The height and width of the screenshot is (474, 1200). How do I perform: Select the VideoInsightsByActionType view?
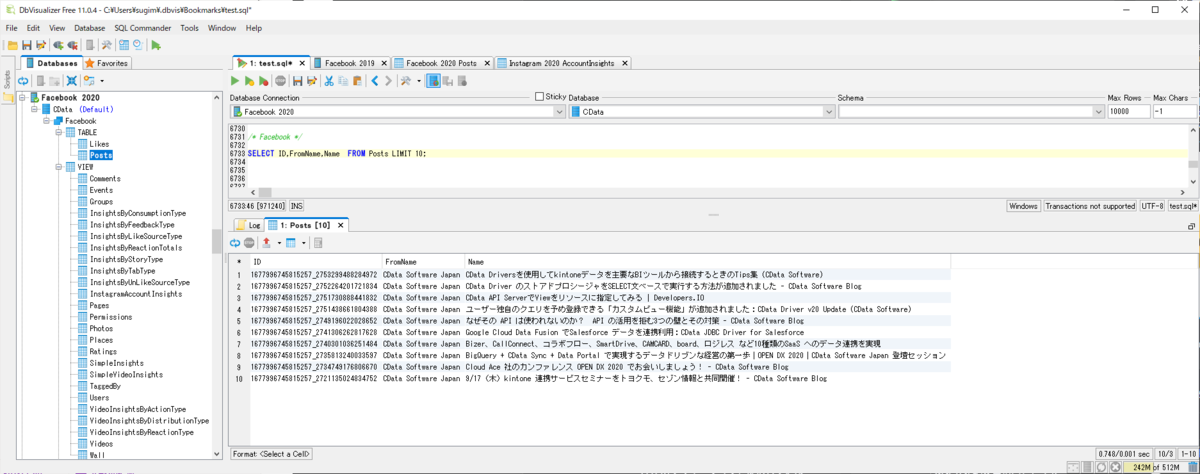(x=138, y=409)
